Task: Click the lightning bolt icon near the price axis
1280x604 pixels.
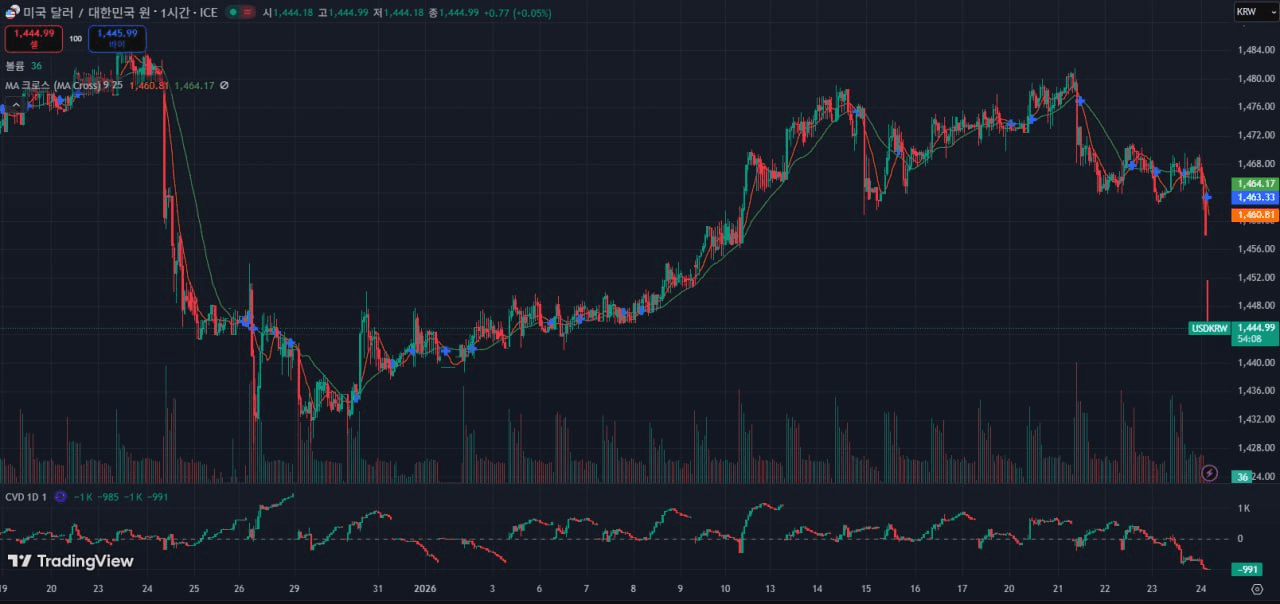Action: (1209, 472)
